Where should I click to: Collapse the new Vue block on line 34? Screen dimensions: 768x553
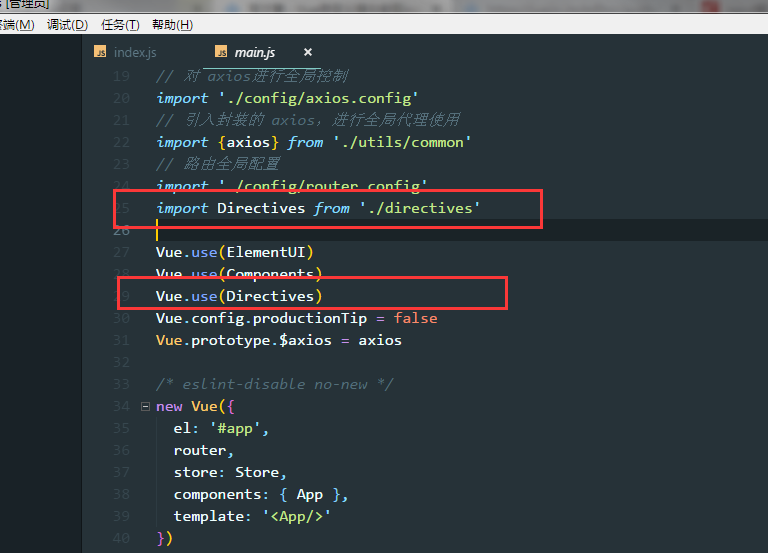pyautogui.click(x=145, y=406)
